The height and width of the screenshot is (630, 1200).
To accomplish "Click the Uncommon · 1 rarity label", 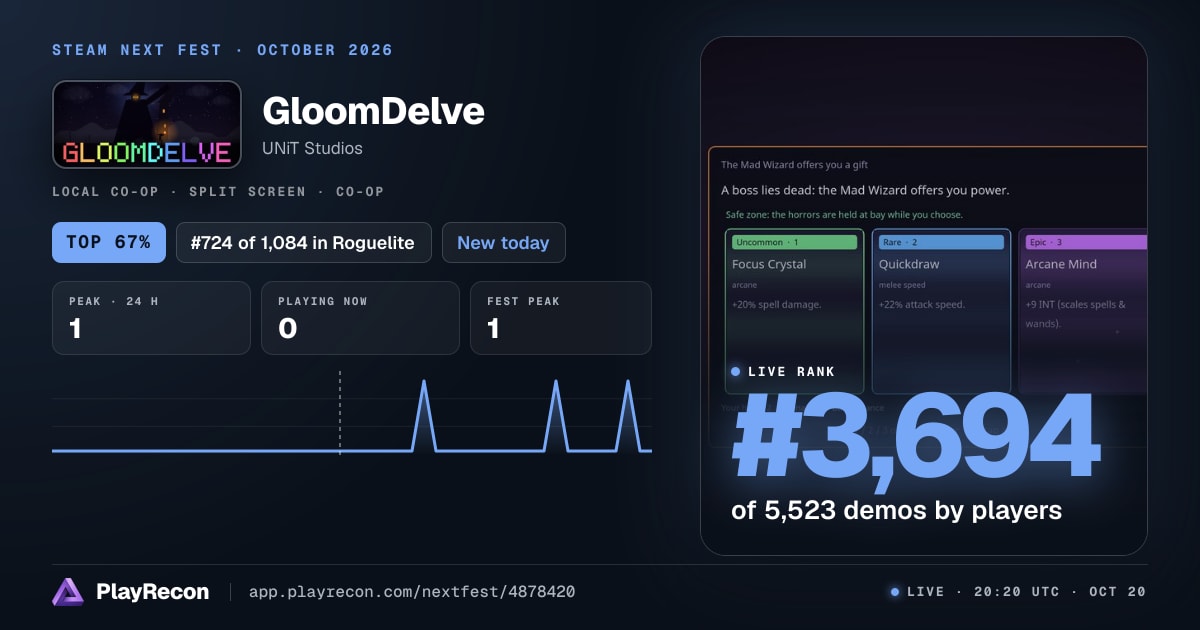I will coord(794,242).
